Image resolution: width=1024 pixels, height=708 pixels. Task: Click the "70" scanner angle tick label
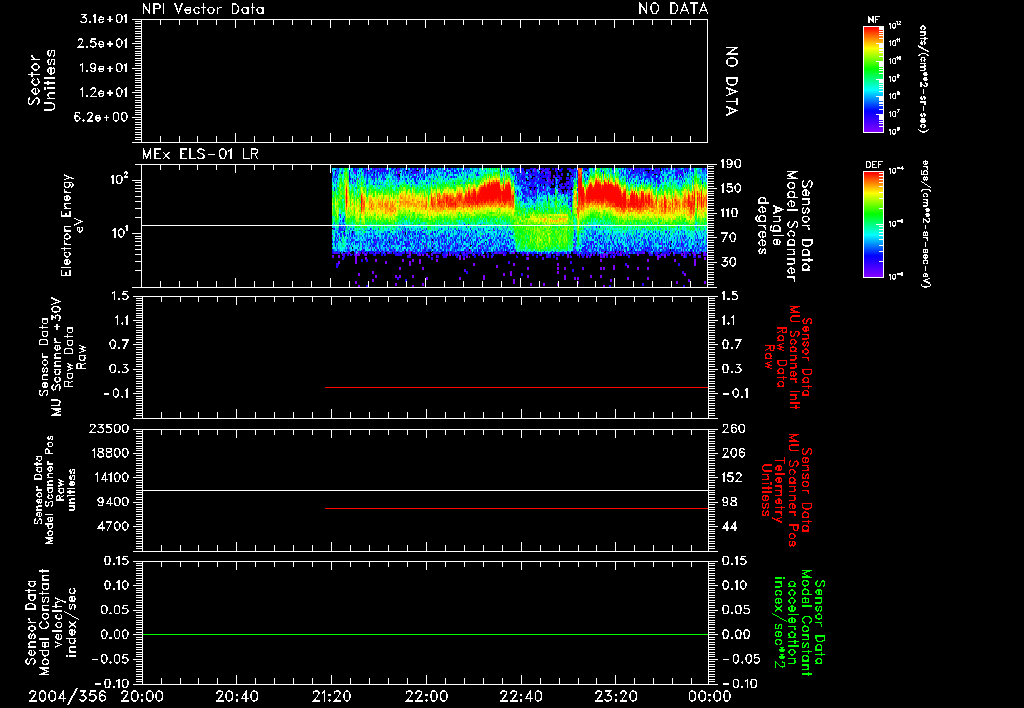point(728,237)
